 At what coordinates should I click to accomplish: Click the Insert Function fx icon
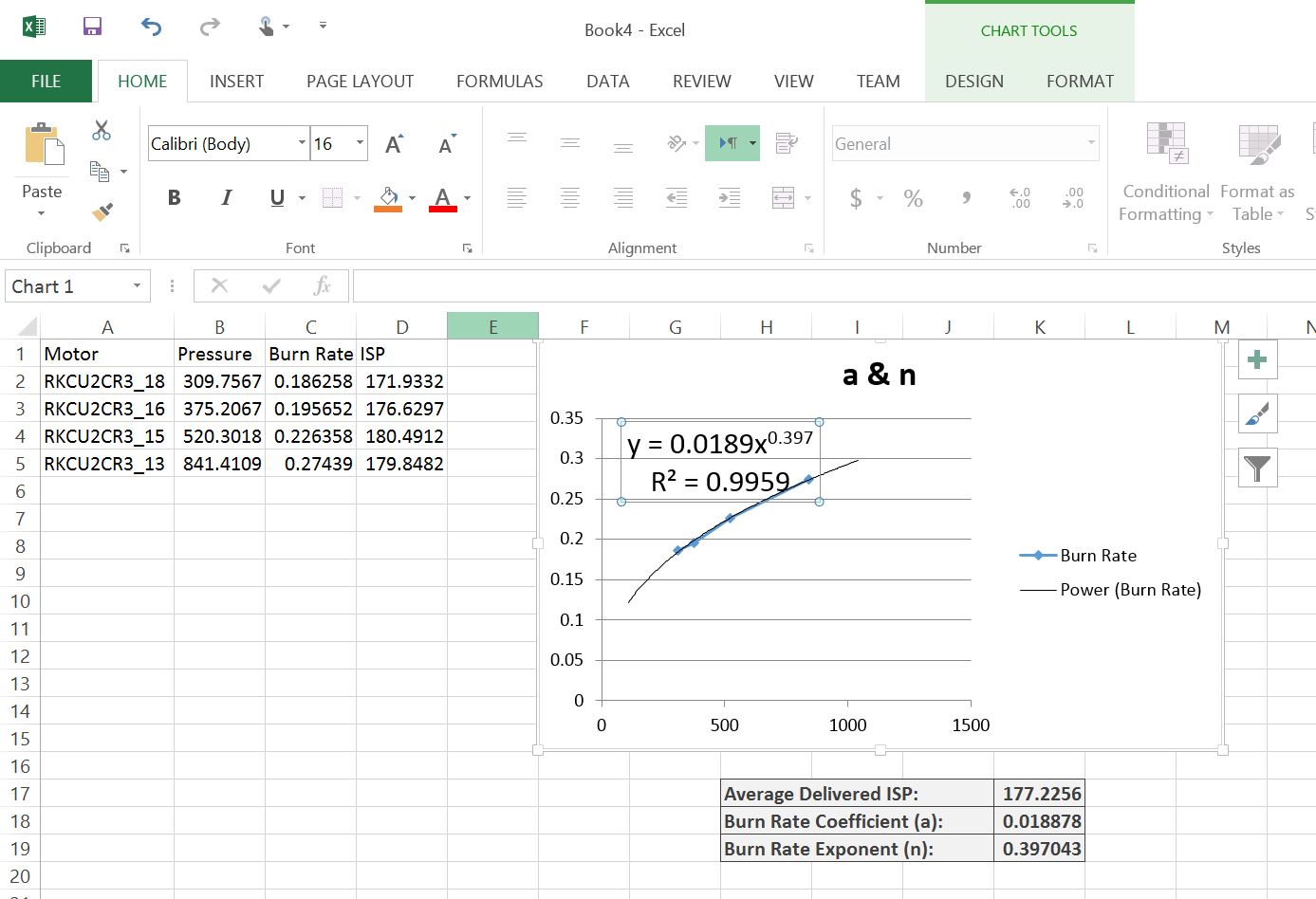tap(322, 285)
